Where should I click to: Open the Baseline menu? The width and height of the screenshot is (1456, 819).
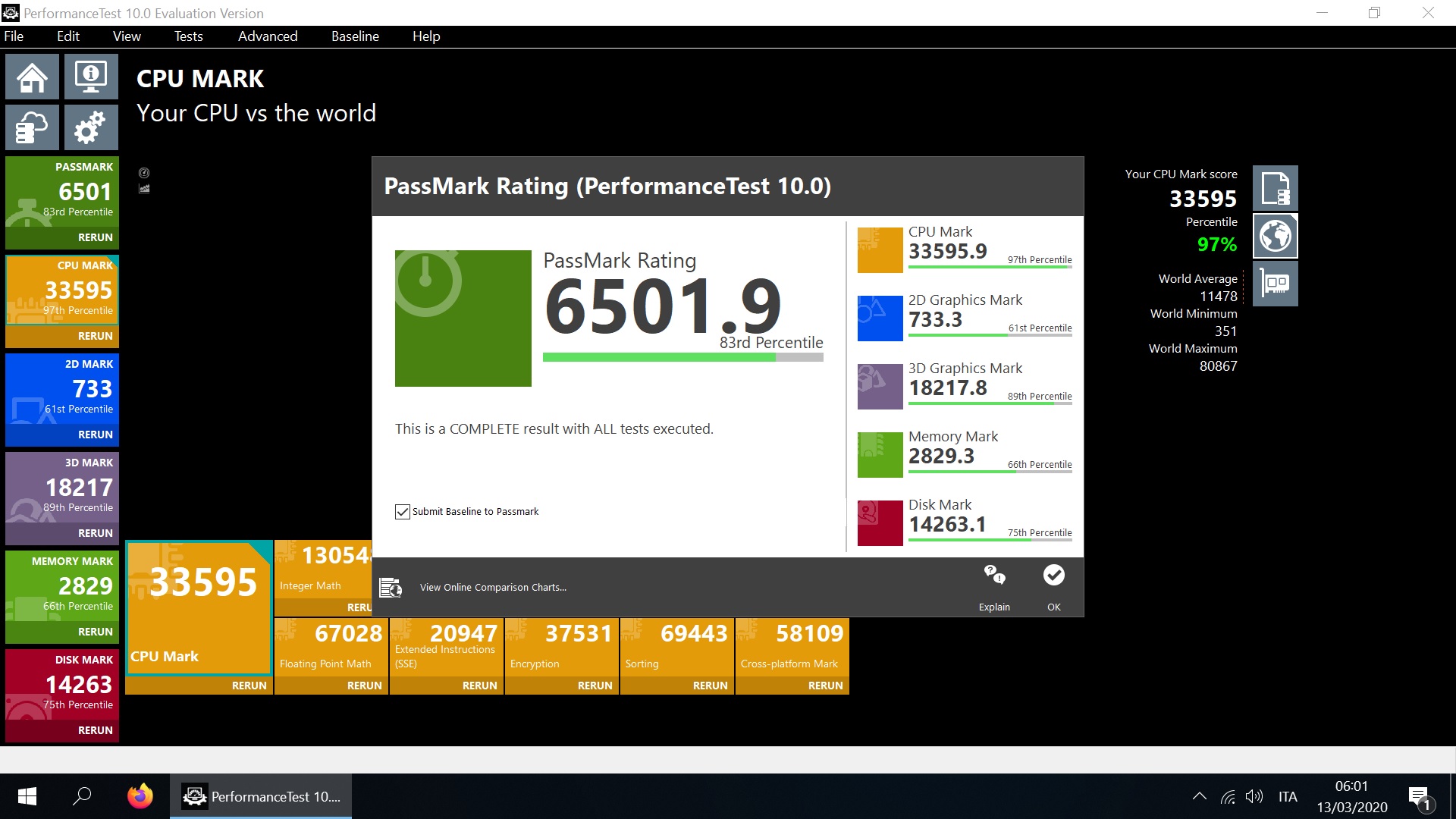[x=355, y=36]
